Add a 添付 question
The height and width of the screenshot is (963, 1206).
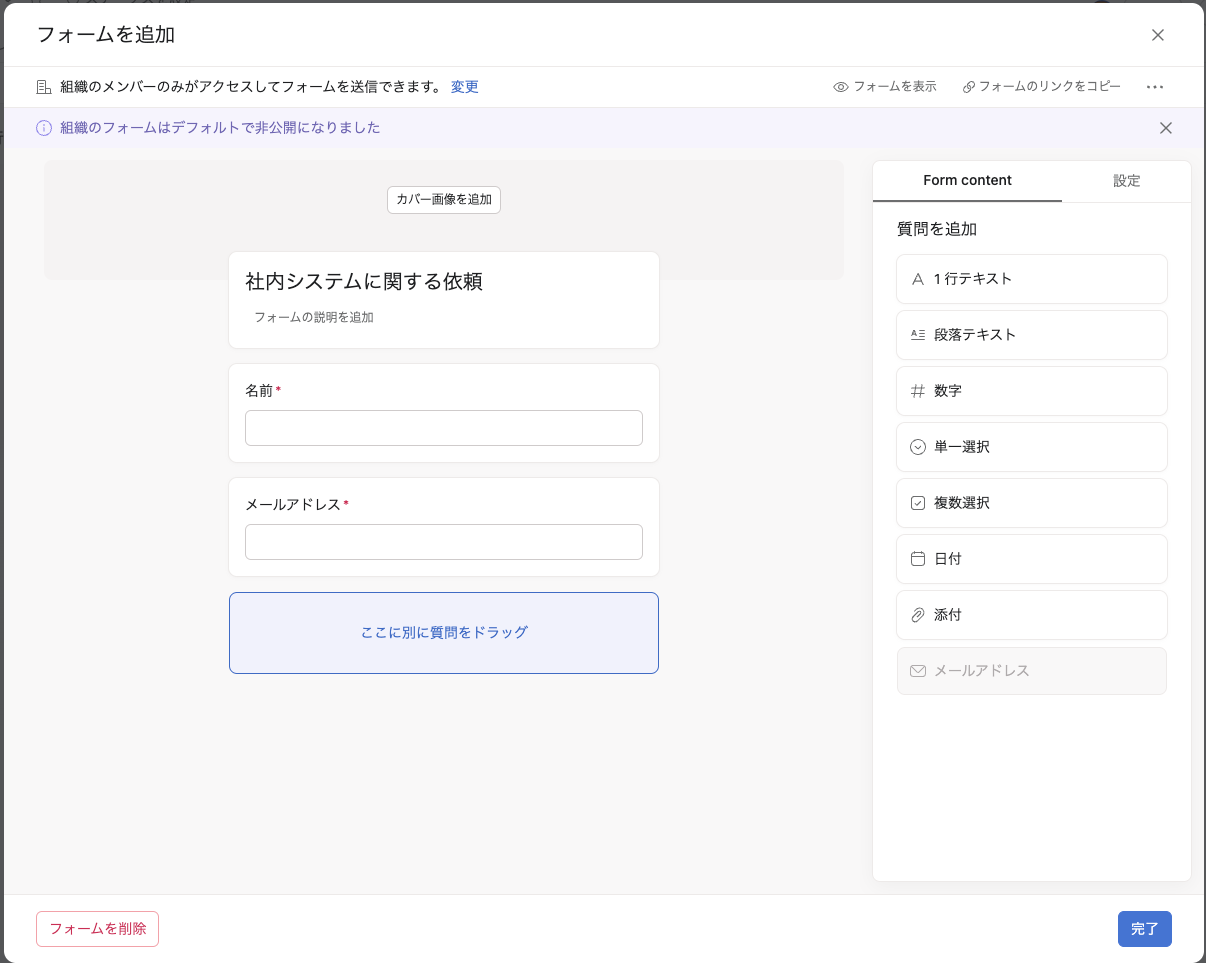tap(1032, 615)
